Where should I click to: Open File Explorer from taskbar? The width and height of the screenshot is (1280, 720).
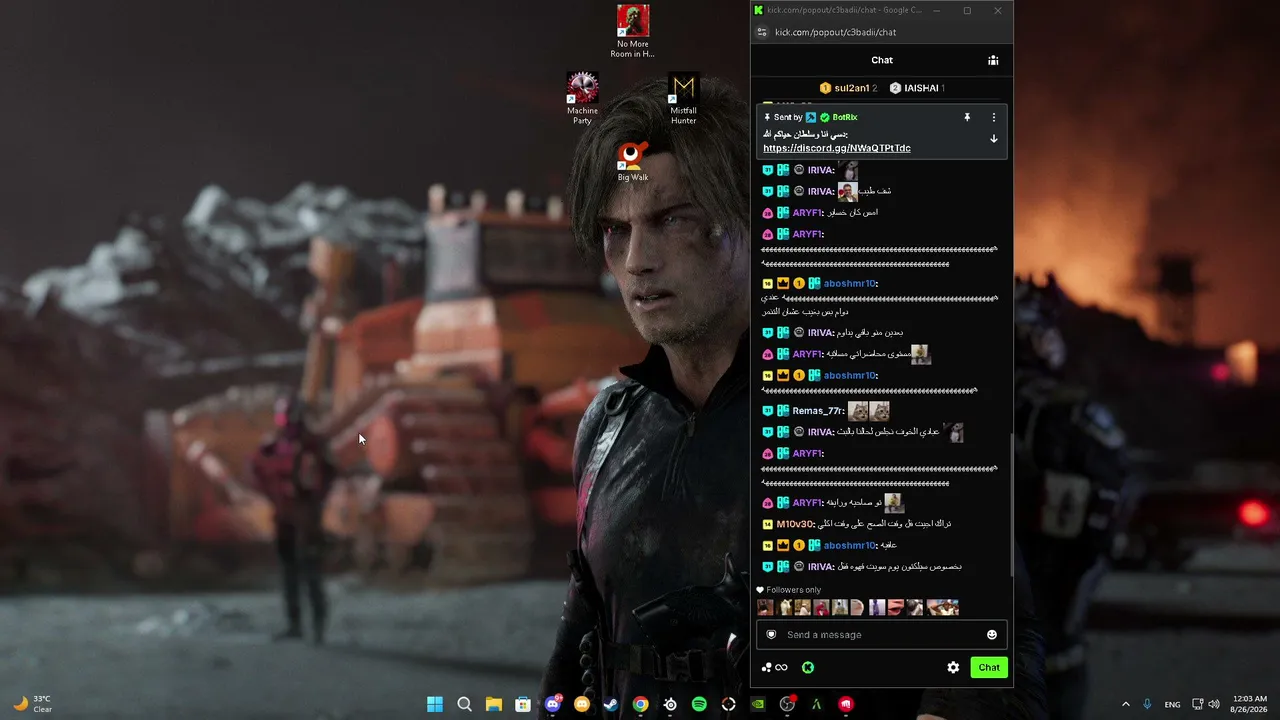[494, 704]
